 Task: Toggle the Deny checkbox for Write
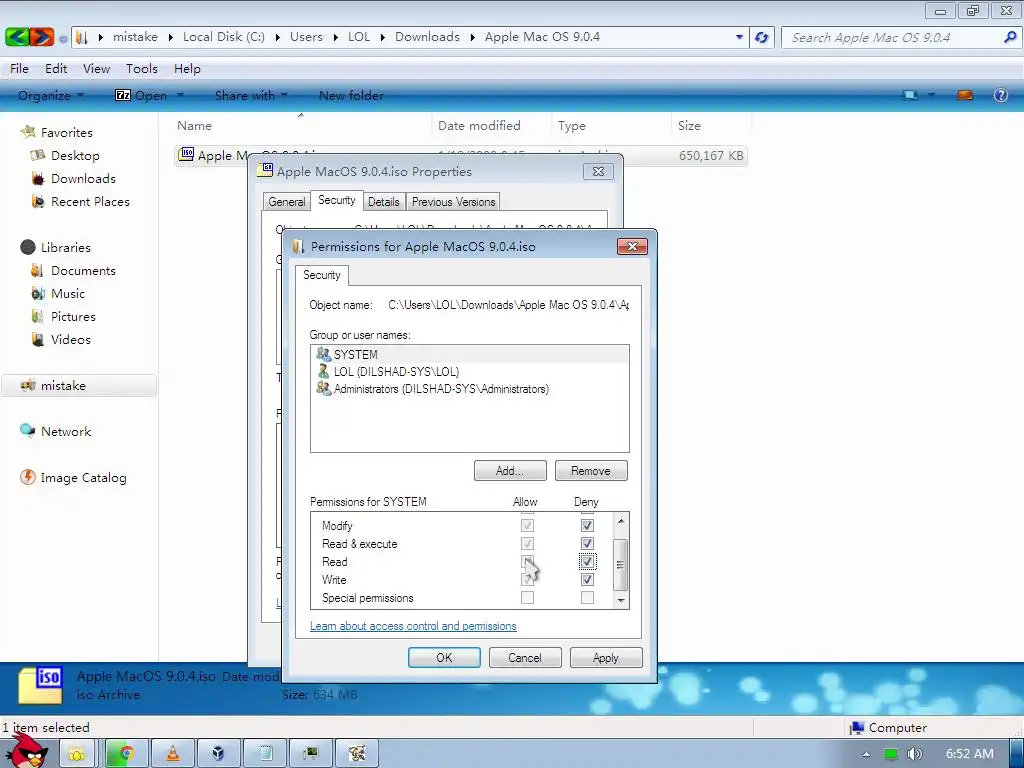pyautogui.click(x=587, y=579)
